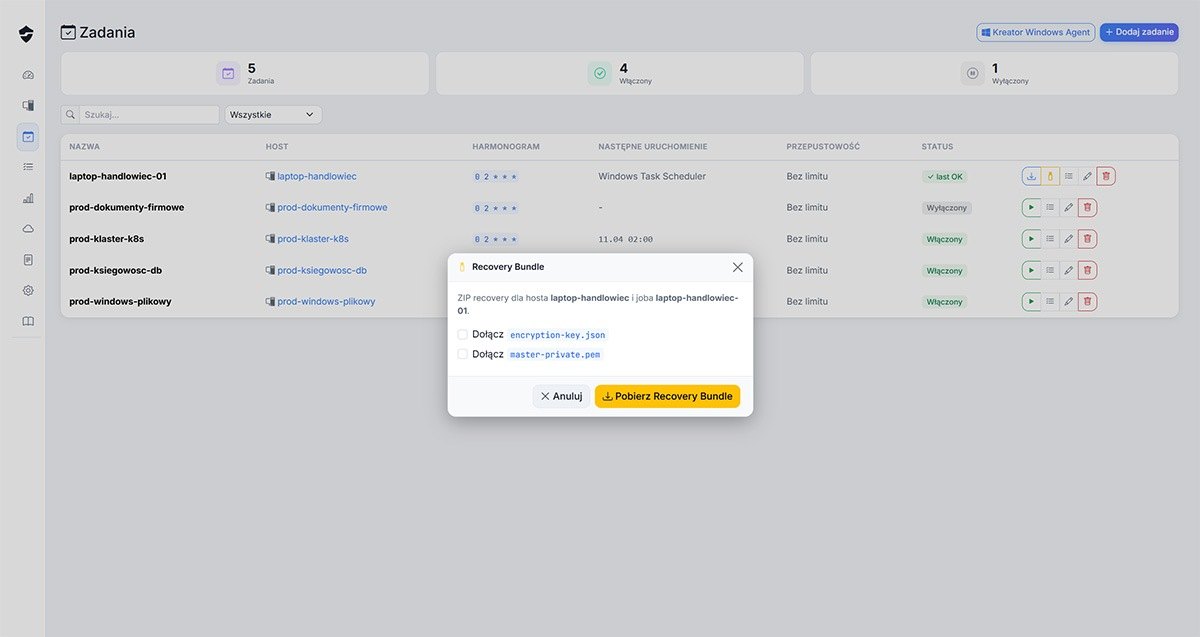
Task: Enable the Dołącz encryption-key.json checkbox
Action: pyautogui.click(x=463, y=335)
